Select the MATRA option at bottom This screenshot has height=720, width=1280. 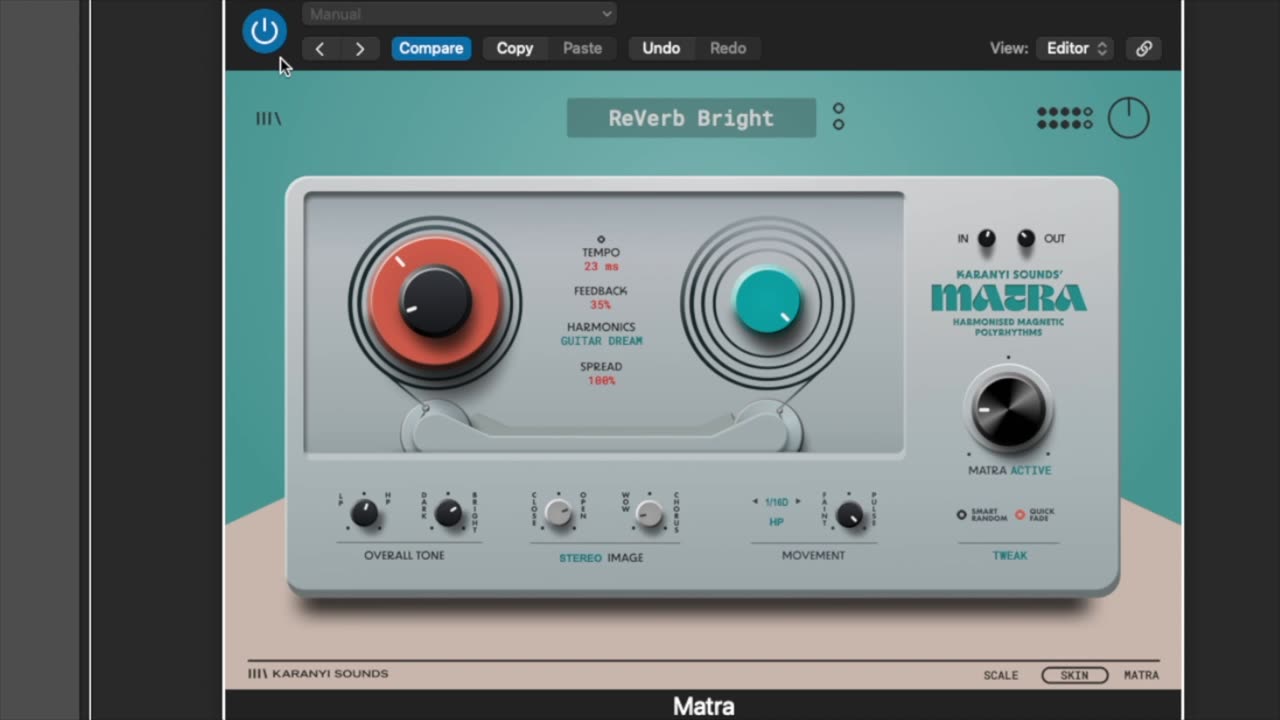pos(1141,675)
